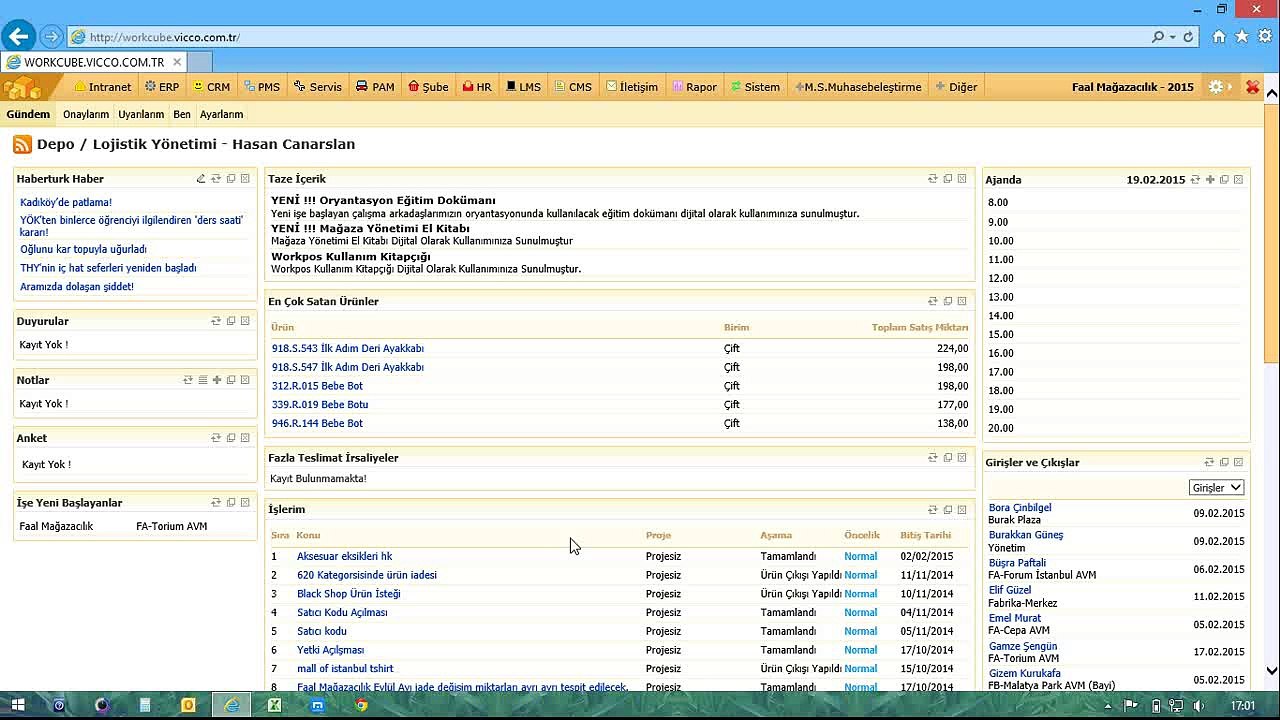Viewport: 1280px width, 720px height.
Task: Open task 'Black Shop Ürün İsteği'
Action: pos(349,594)
